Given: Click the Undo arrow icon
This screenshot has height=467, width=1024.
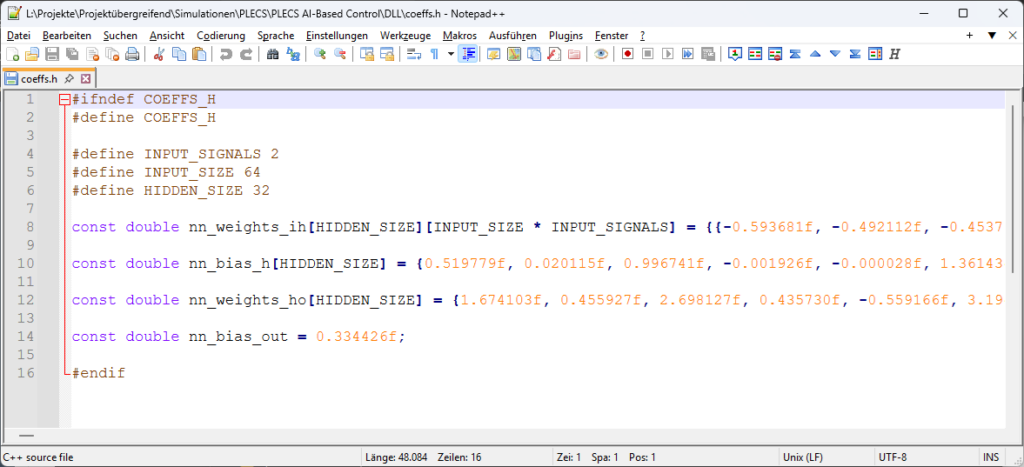Looking at the screenshot, I should (x=226, y=54).
